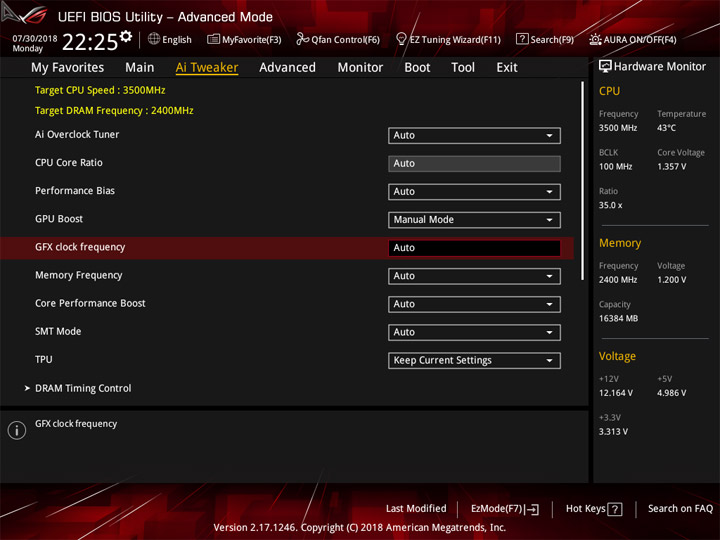720x540 pixels.
Task: Switch to My Favorites tab
Action: pyautogui.click(x=68, y=68)
